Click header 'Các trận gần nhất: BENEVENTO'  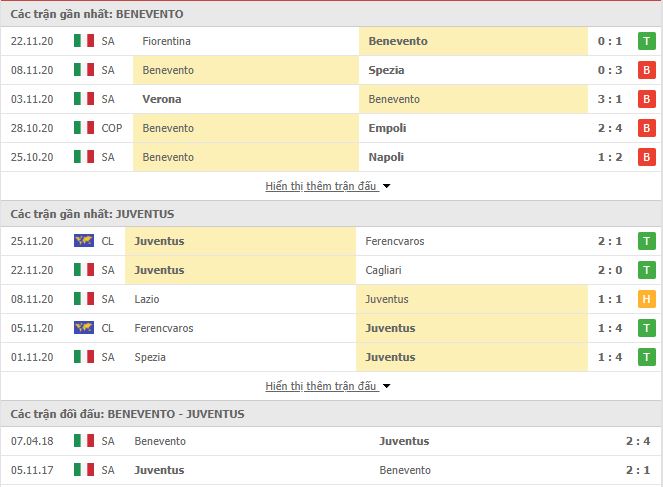tap(97, 14)
